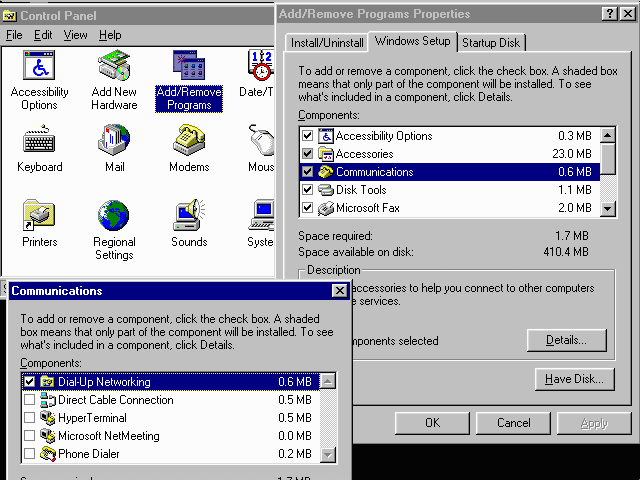Open the Regional Settings globe icon
This screenshot has width=640, height=480.
(x=114, y=217)
